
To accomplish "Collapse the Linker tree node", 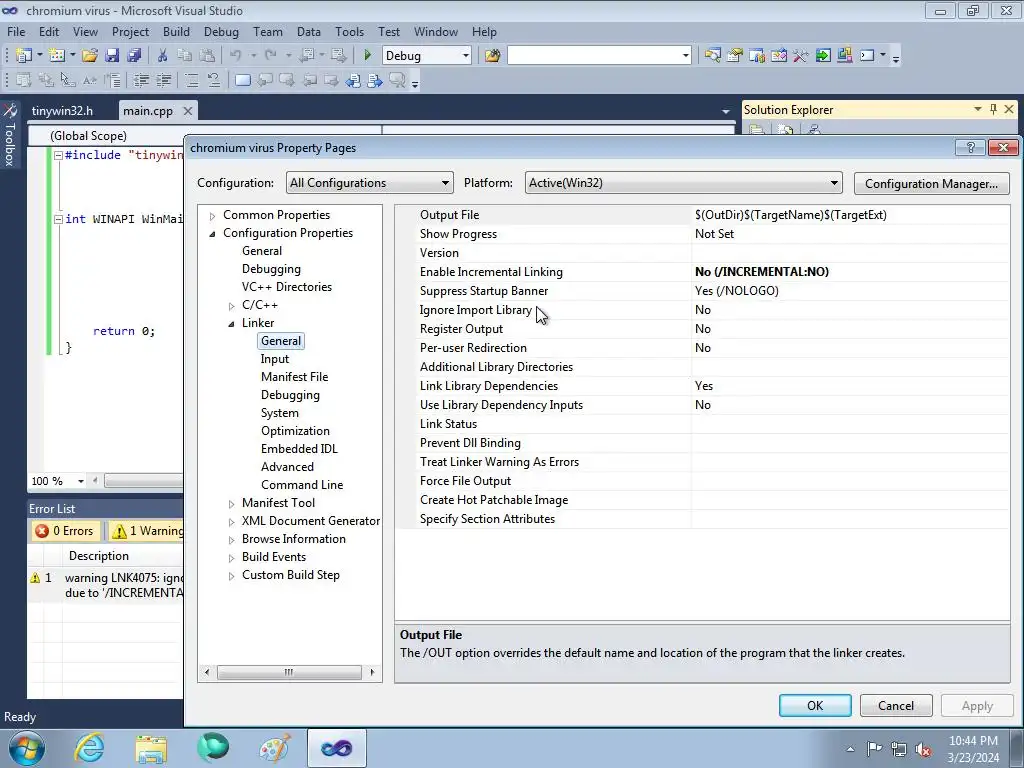I will [231, 323].
